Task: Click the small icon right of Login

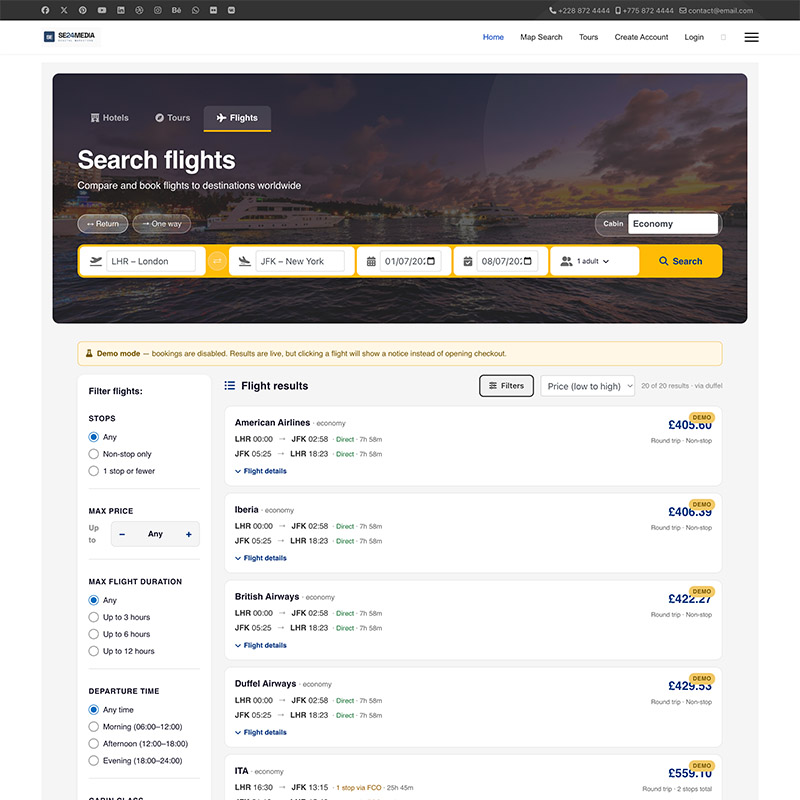Action: [x=723, y=37]
